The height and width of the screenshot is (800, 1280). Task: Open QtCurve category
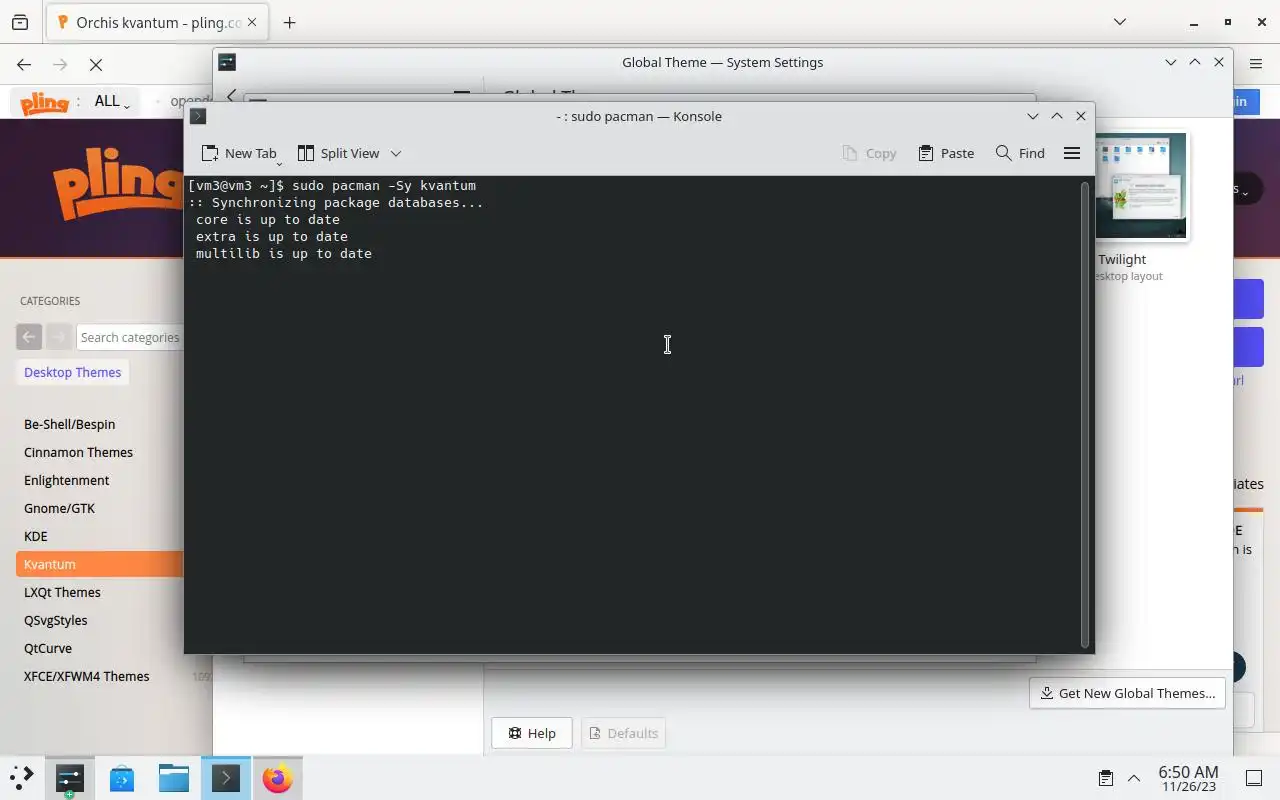coord(48,648)
